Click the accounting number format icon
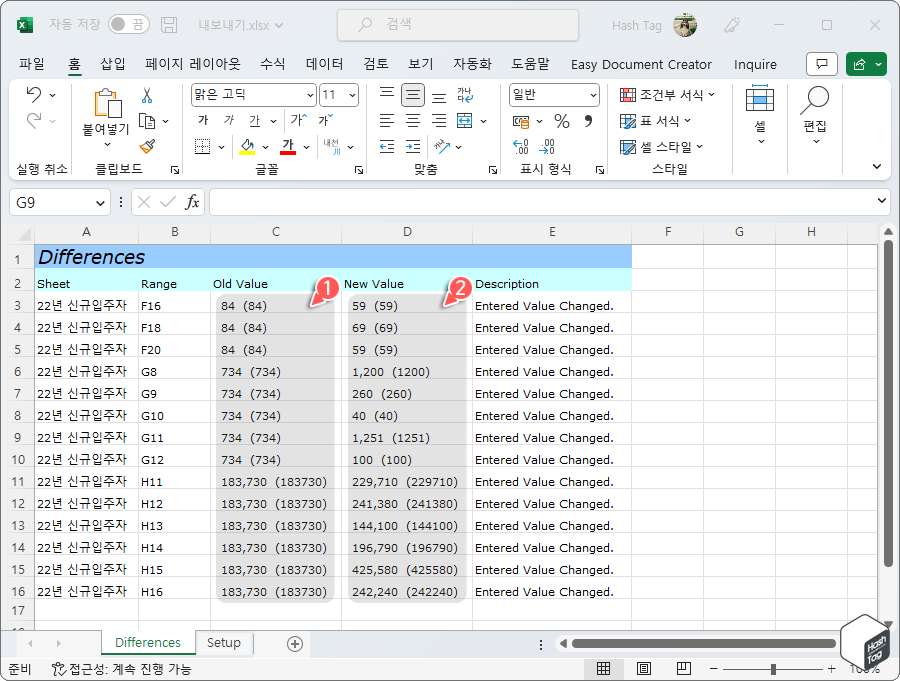Viewport: 900px width, 681px height. coord(521,121)
